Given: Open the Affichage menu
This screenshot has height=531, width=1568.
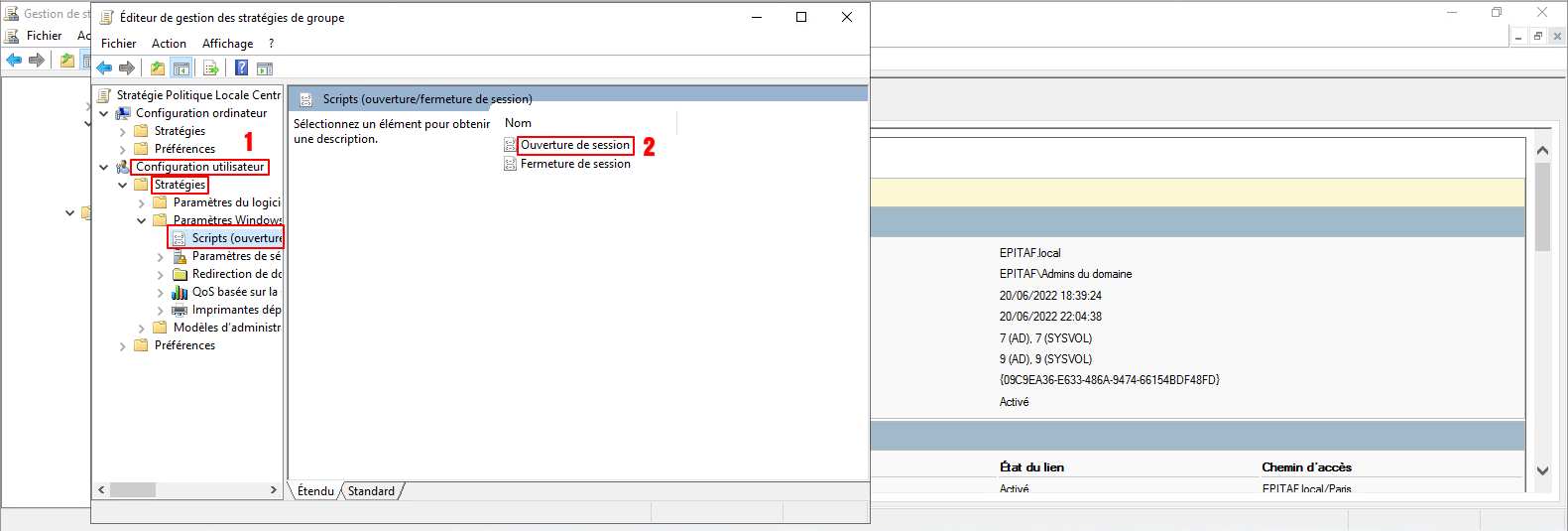Looking at the screenshot, I should point(227,44).
